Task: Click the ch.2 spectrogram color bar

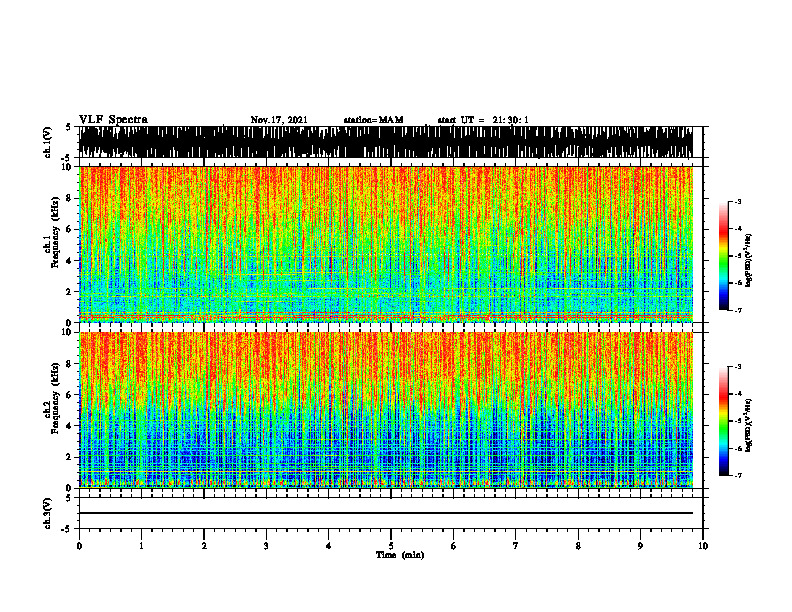Action: click(x=724, y=421)
